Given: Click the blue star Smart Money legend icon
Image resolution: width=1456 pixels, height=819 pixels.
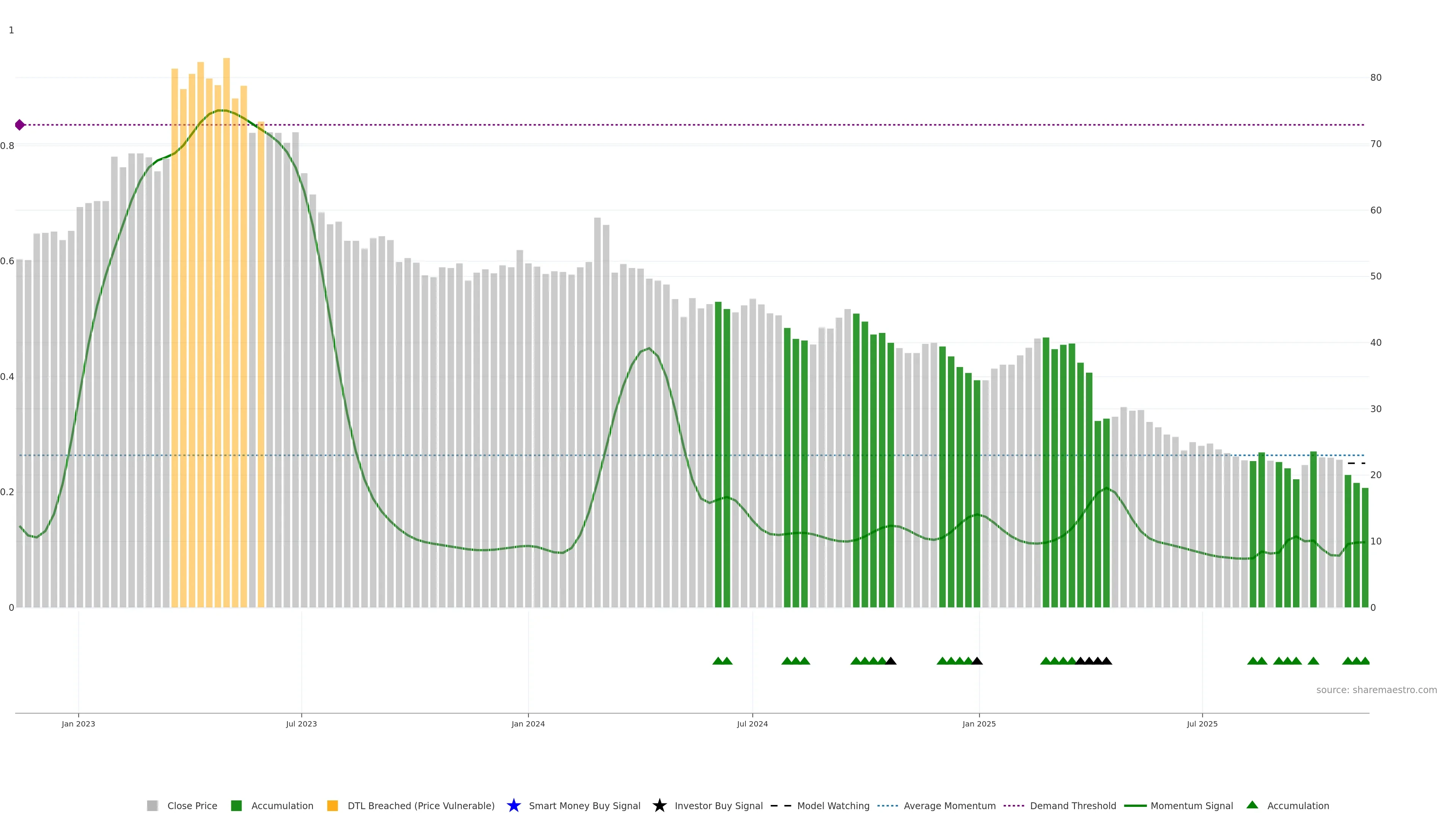Looking at the screenshot, I should click(x=513, y=805).
